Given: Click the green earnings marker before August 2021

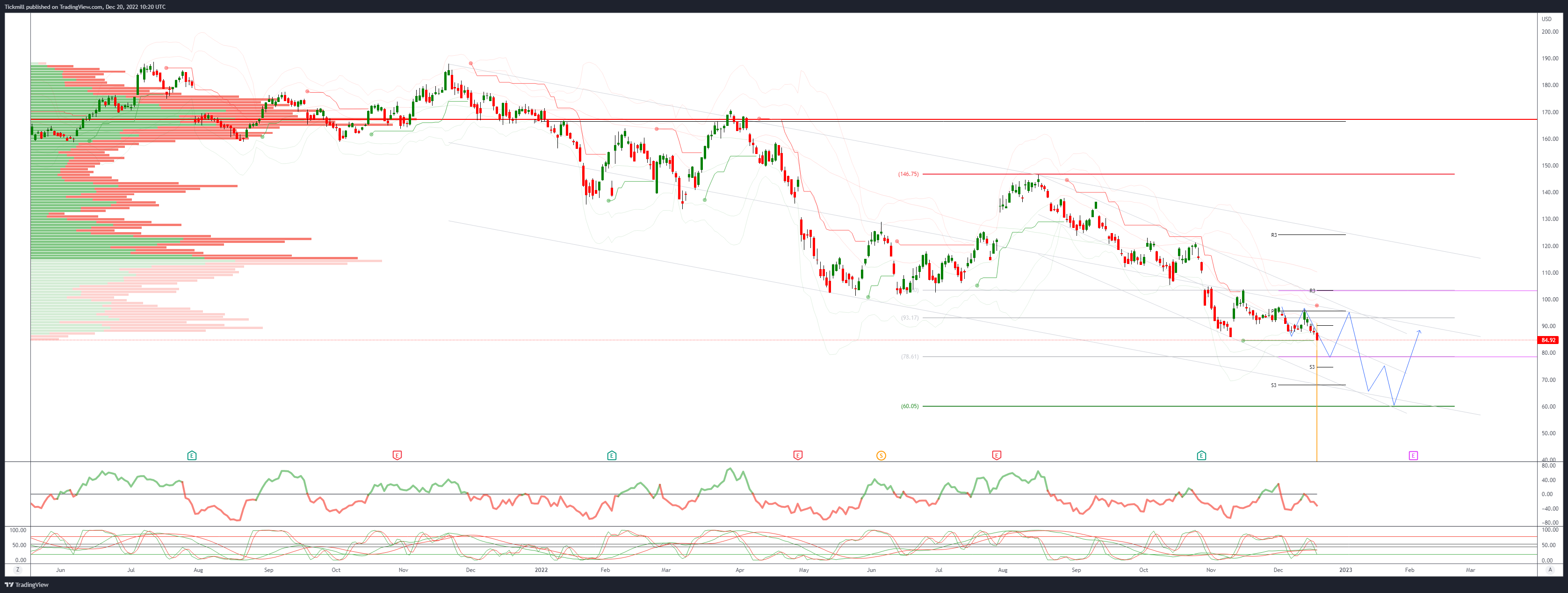Looking at the screenshot, I should [x=192, y=455].
